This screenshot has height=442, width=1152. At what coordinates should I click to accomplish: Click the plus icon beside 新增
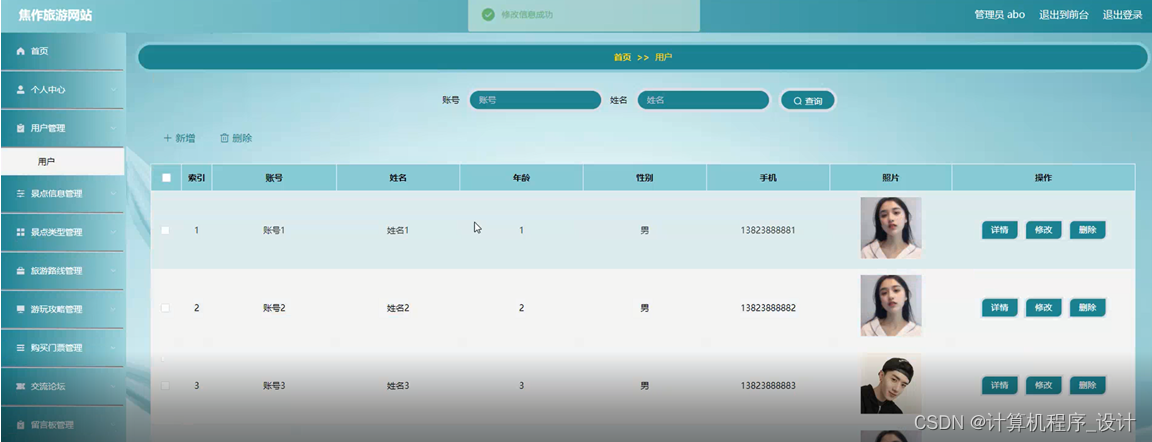pos(168,138)
